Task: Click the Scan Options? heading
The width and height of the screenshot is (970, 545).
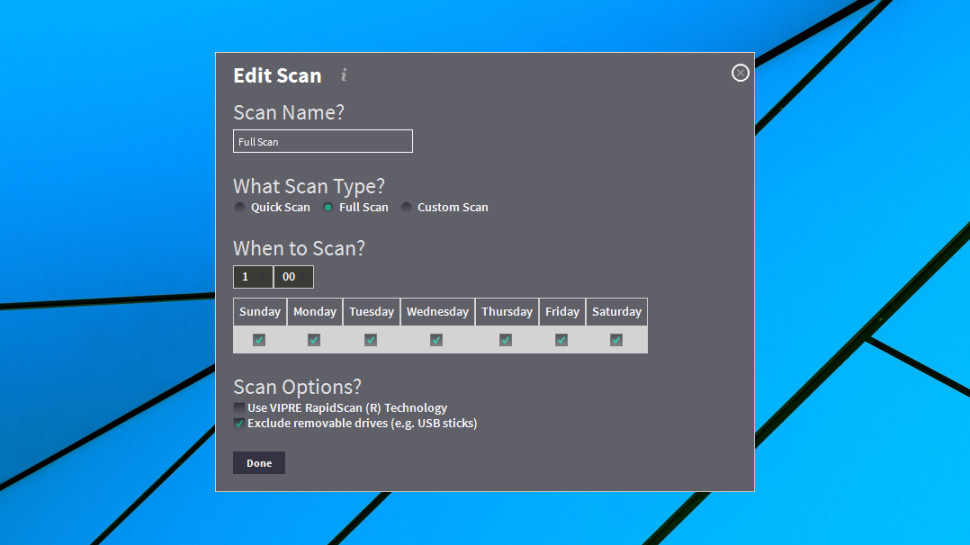Action: pyautogui.click(x=297, y=387)
